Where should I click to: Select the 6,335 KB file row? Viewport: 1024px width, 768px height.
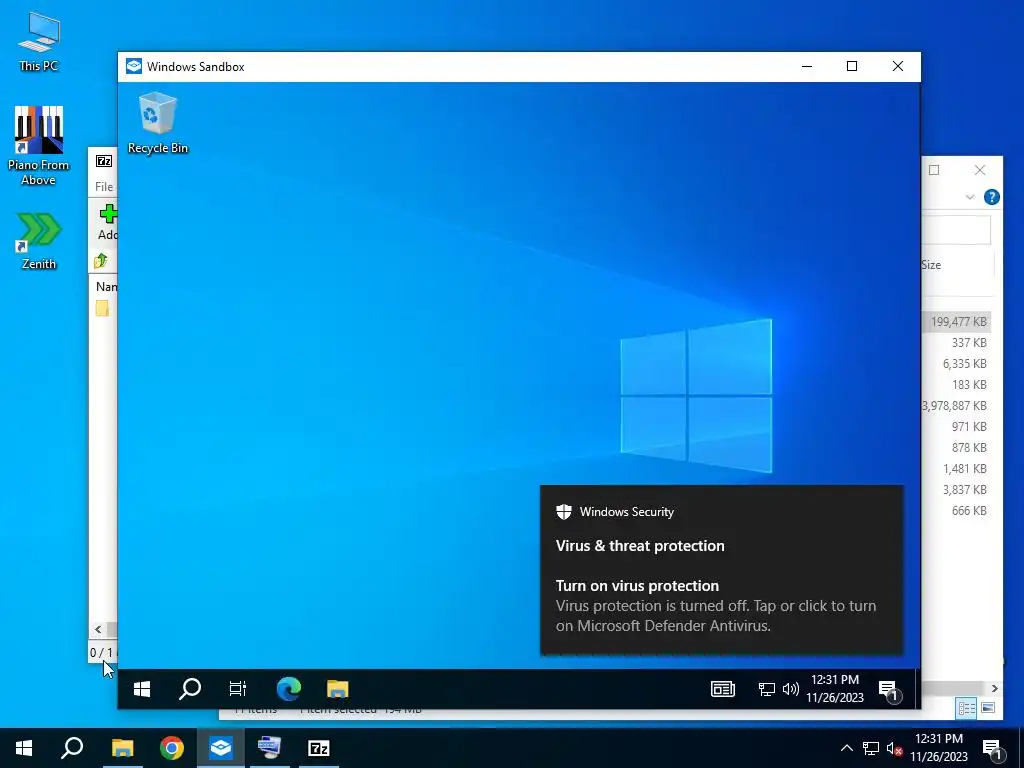(x=955, y=364)
